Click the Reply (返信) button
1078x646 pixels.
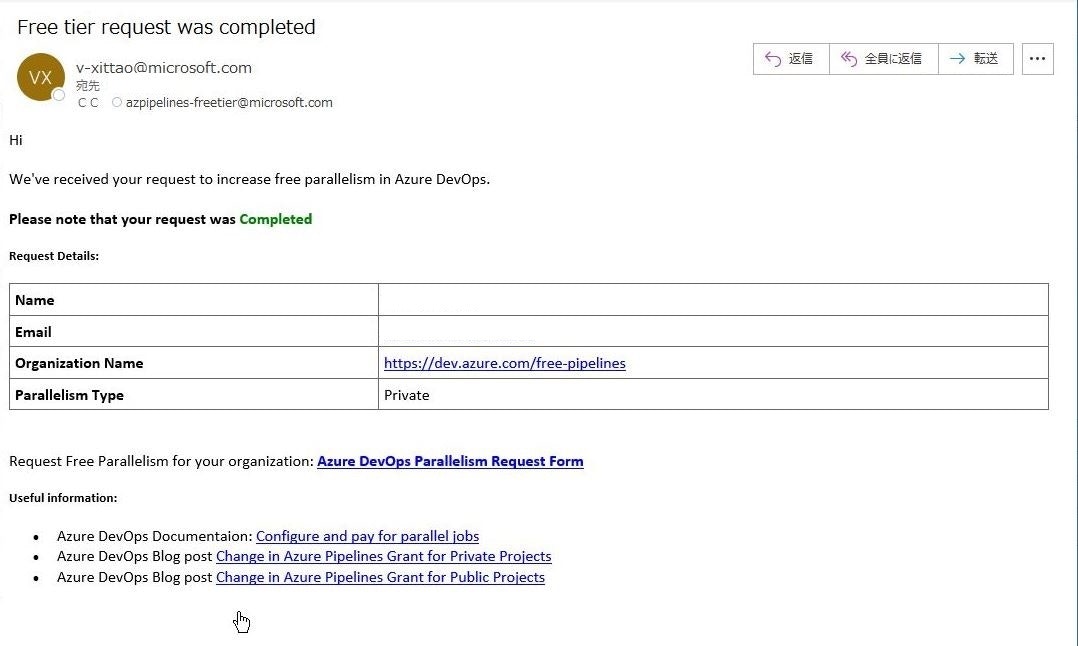(x=791, y=59)
